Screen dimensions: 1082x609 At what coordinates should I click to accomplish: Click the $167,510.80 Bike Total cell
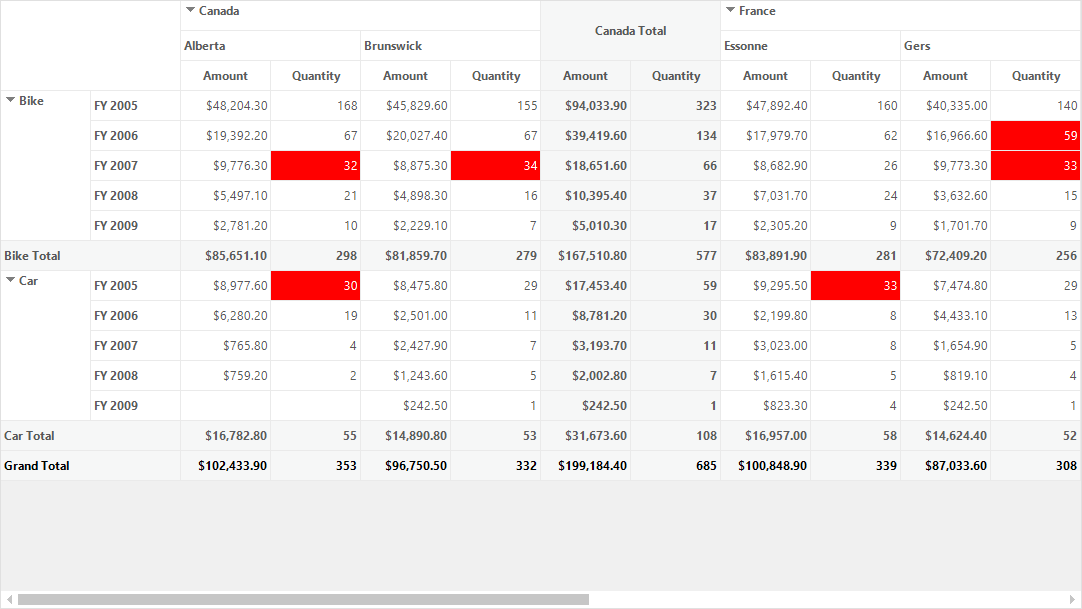(586, 256)
